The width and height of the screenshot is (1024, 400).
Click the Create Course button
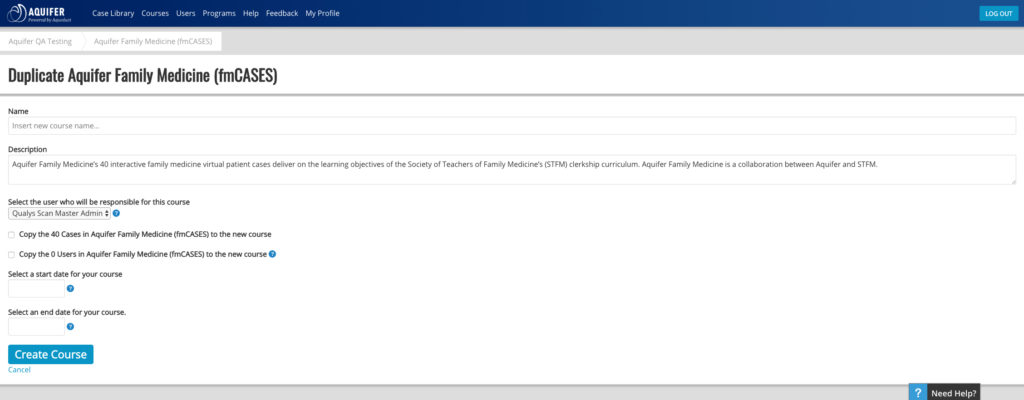pos(50,354)
